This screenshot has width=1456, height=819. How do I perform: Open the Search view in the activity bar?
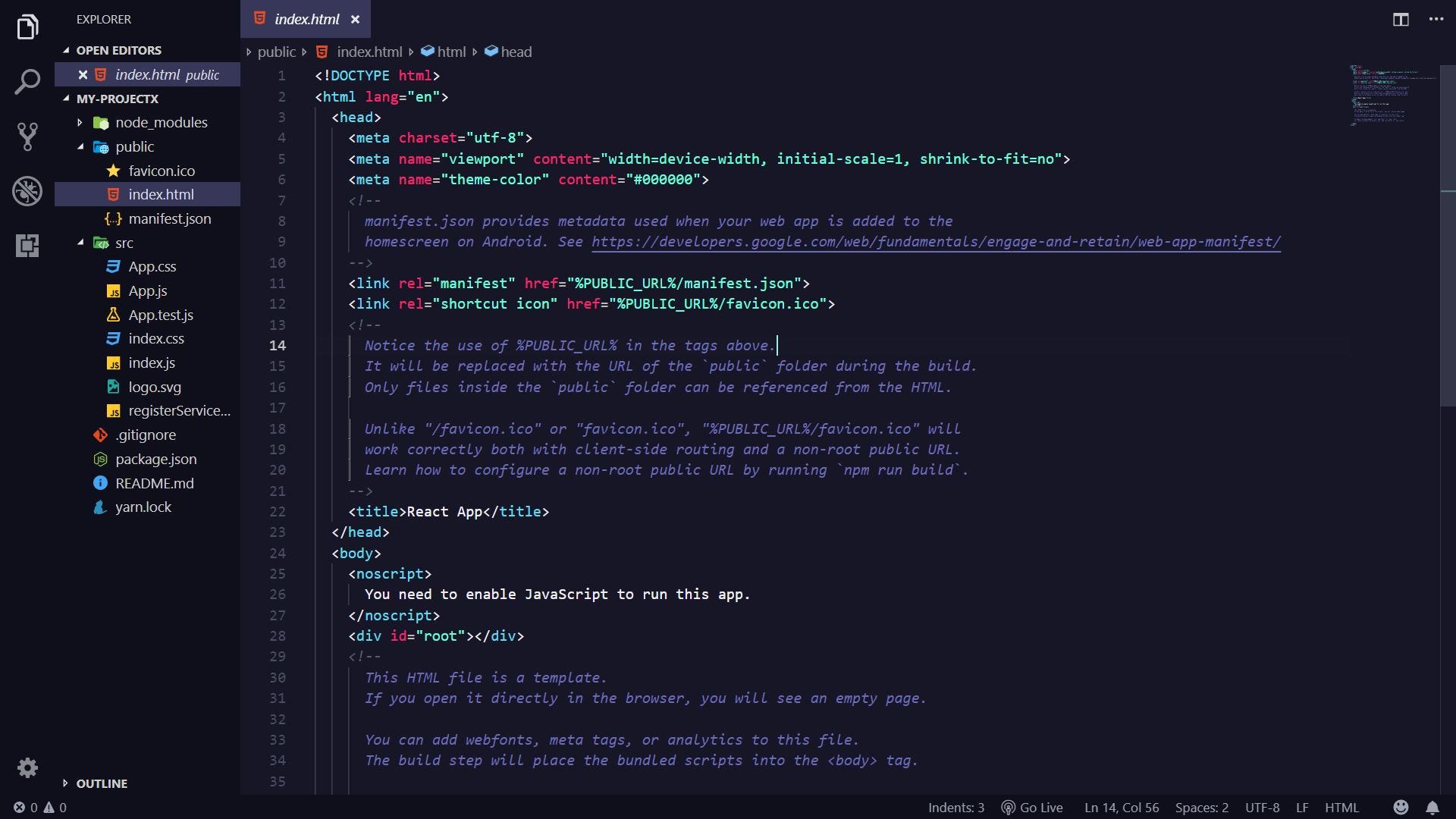click(x=27, y=82)
